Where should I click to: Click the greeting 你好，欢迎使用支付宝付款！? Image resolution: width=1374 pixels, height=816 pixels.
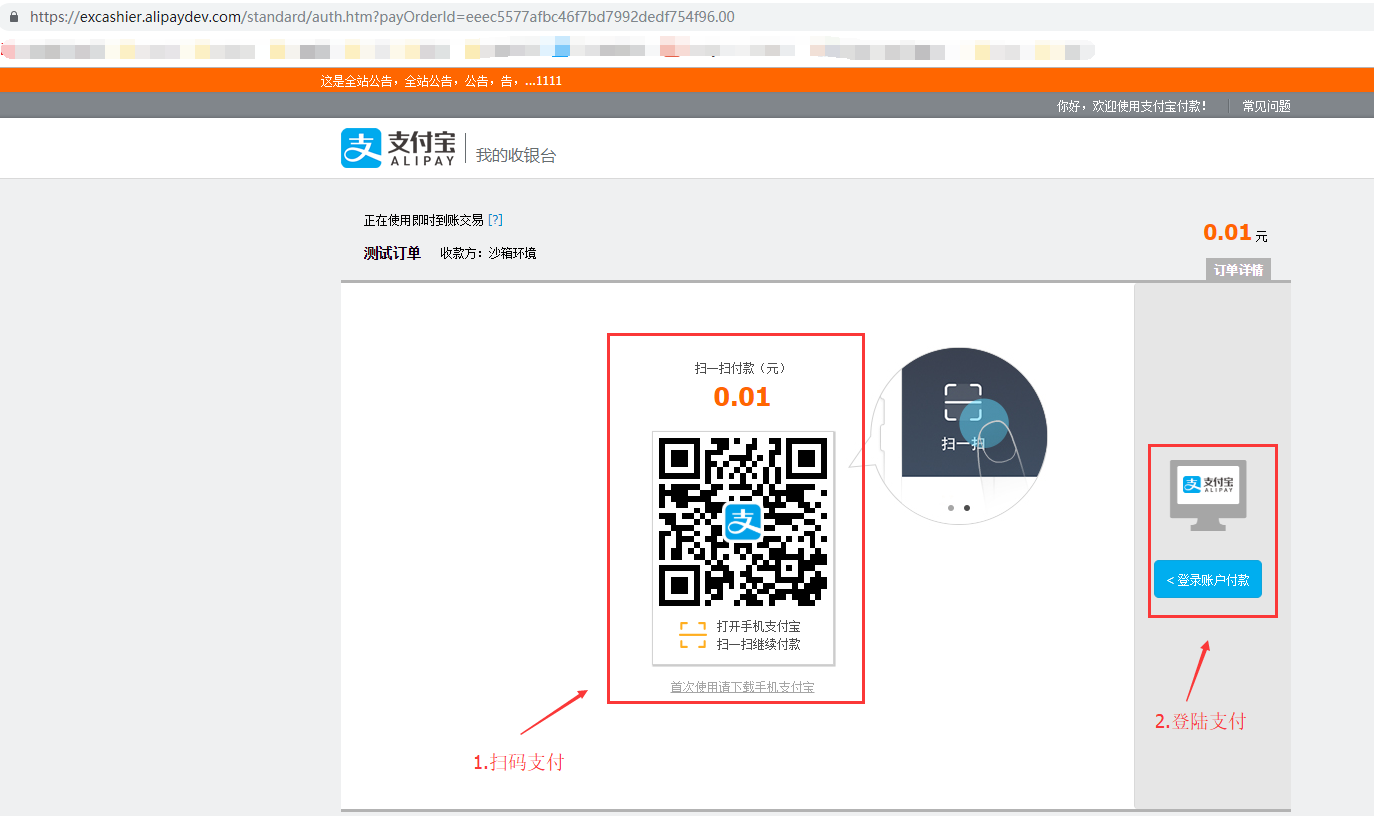click(1132, 106)
